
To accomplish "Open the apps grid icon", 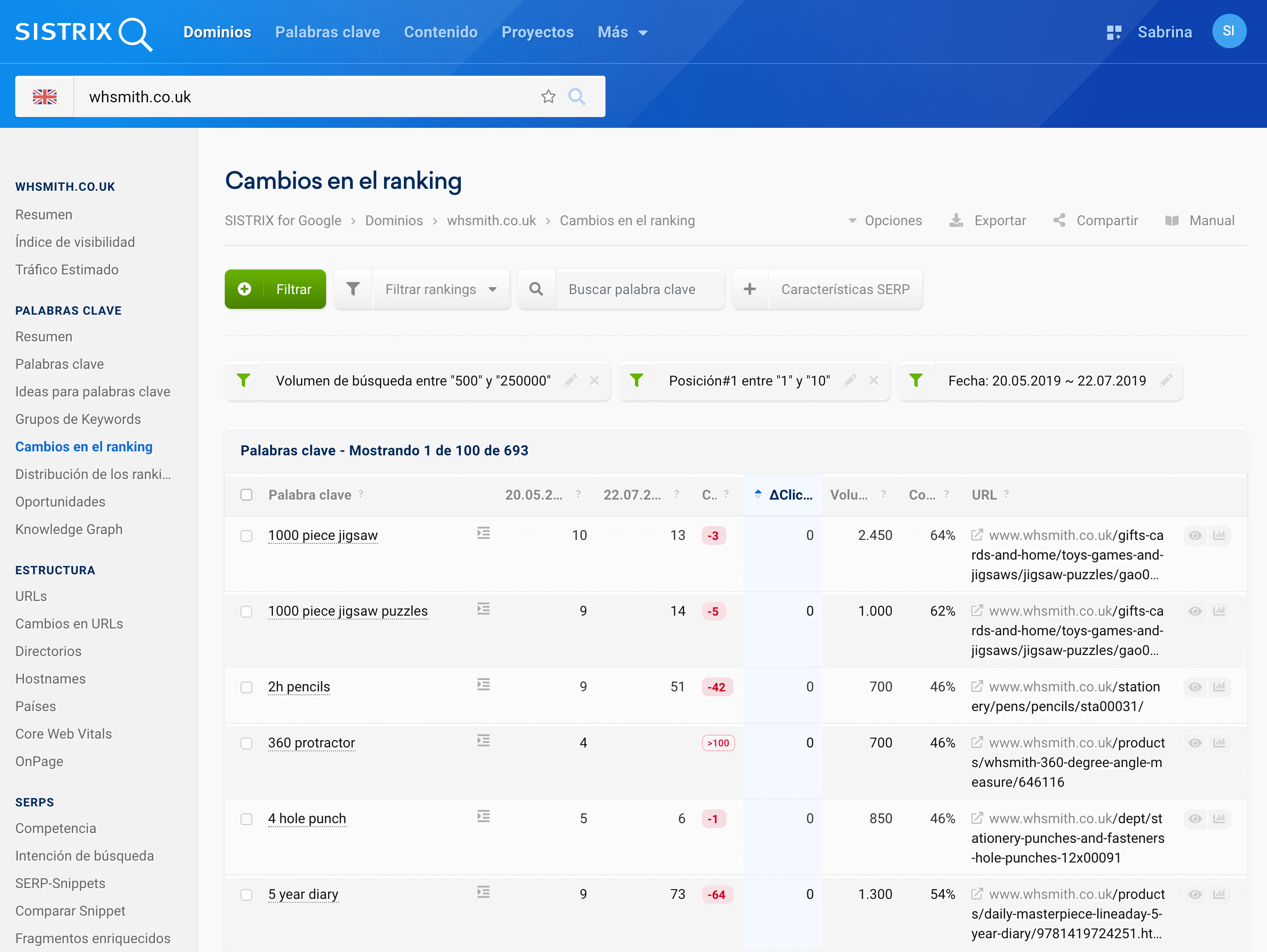I will point(1114,32).
